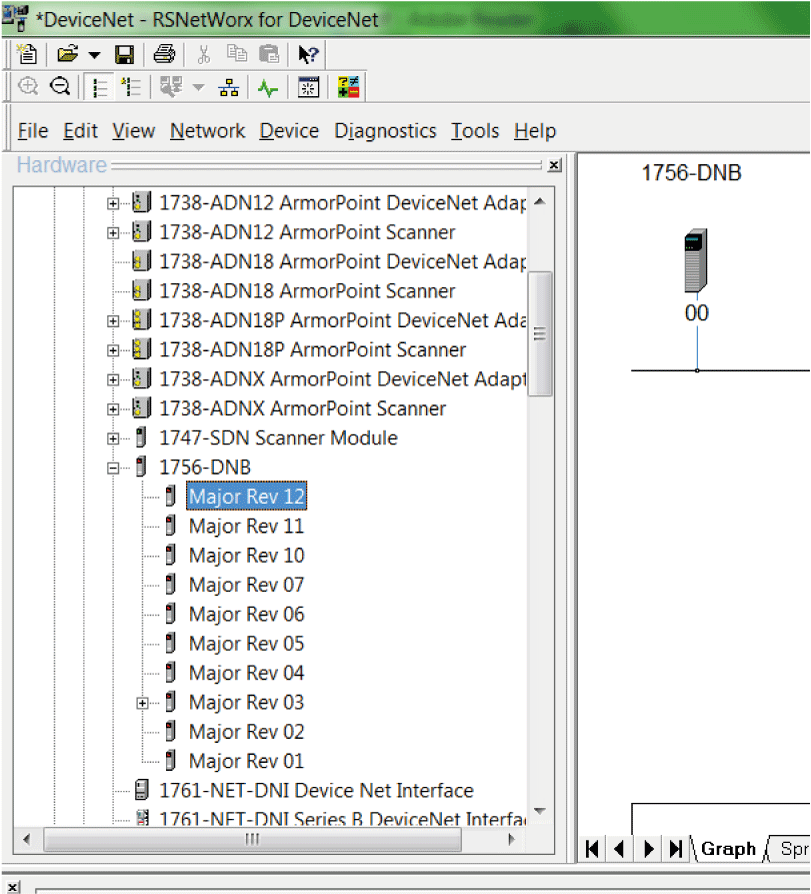Click the device icon beside Major Rev 04
The height and width of the screenshot is (894, 811).
(170, 673)
